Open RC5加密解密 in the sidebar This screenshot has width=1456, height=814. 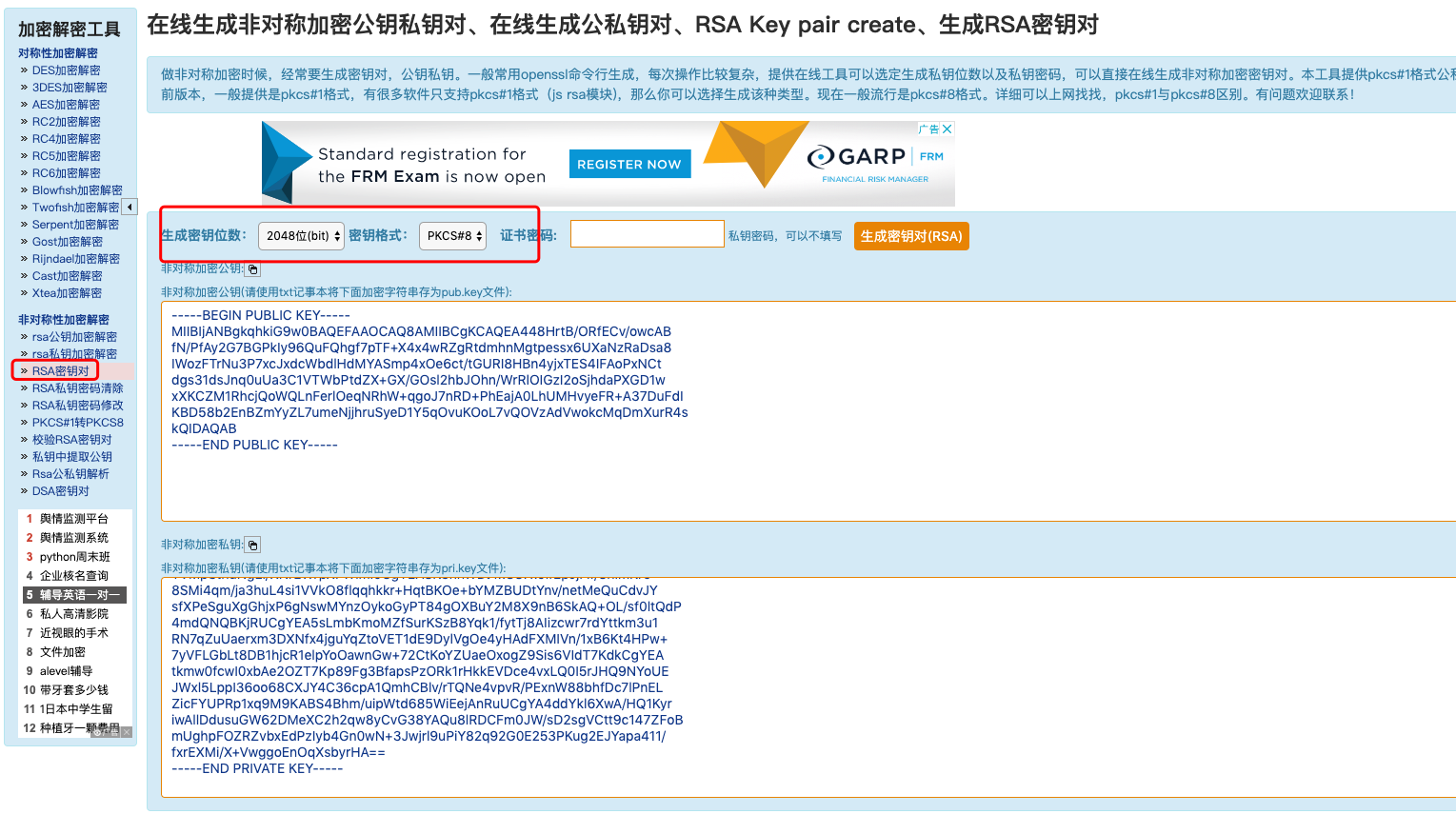[67, 156]
